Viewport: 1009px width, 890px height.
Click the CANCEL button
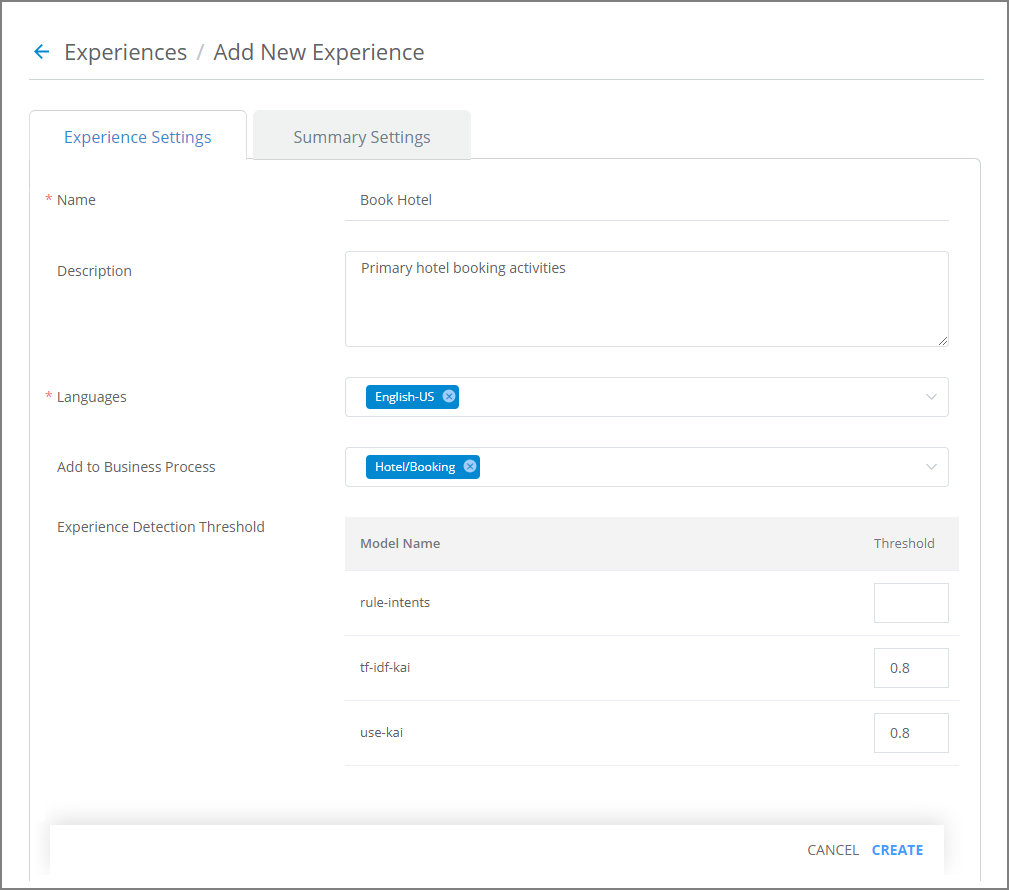pos(833,850)
